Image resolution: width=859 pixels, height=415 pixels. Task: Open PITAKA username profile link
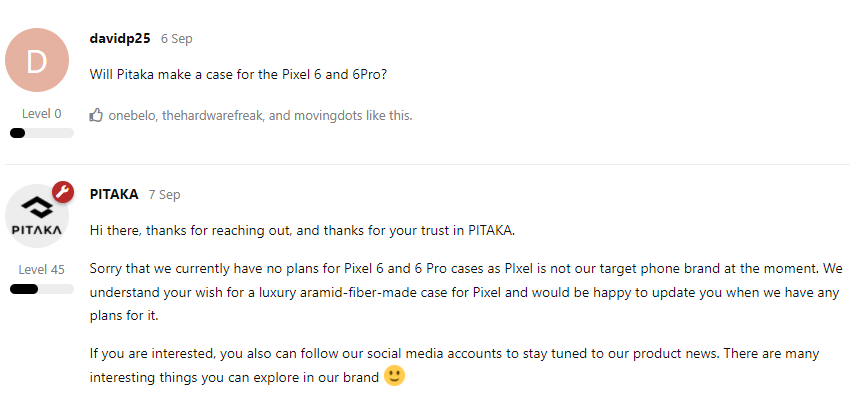(114, 194)
